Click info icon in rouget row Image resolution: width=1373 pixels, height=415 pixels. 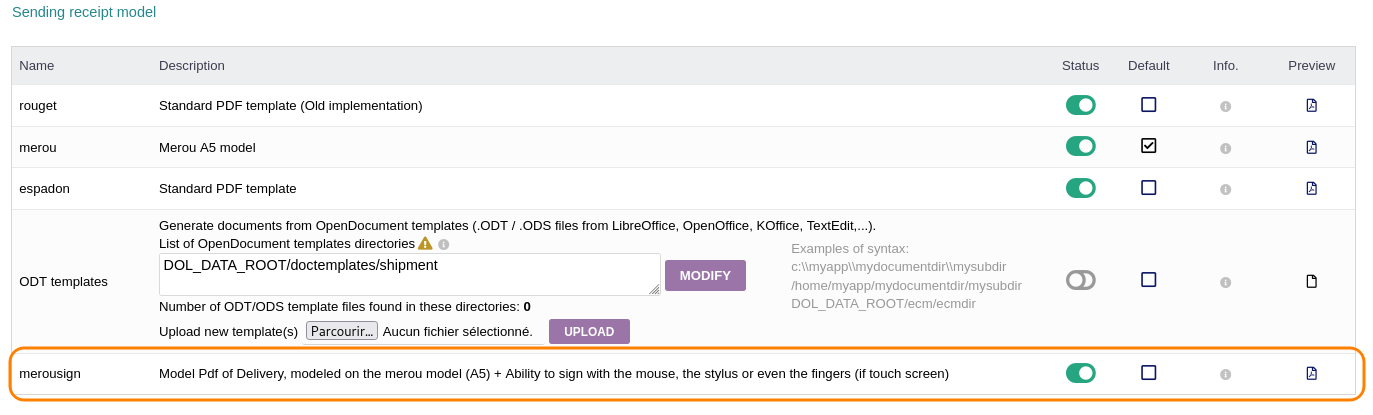tap(1225, 106)
